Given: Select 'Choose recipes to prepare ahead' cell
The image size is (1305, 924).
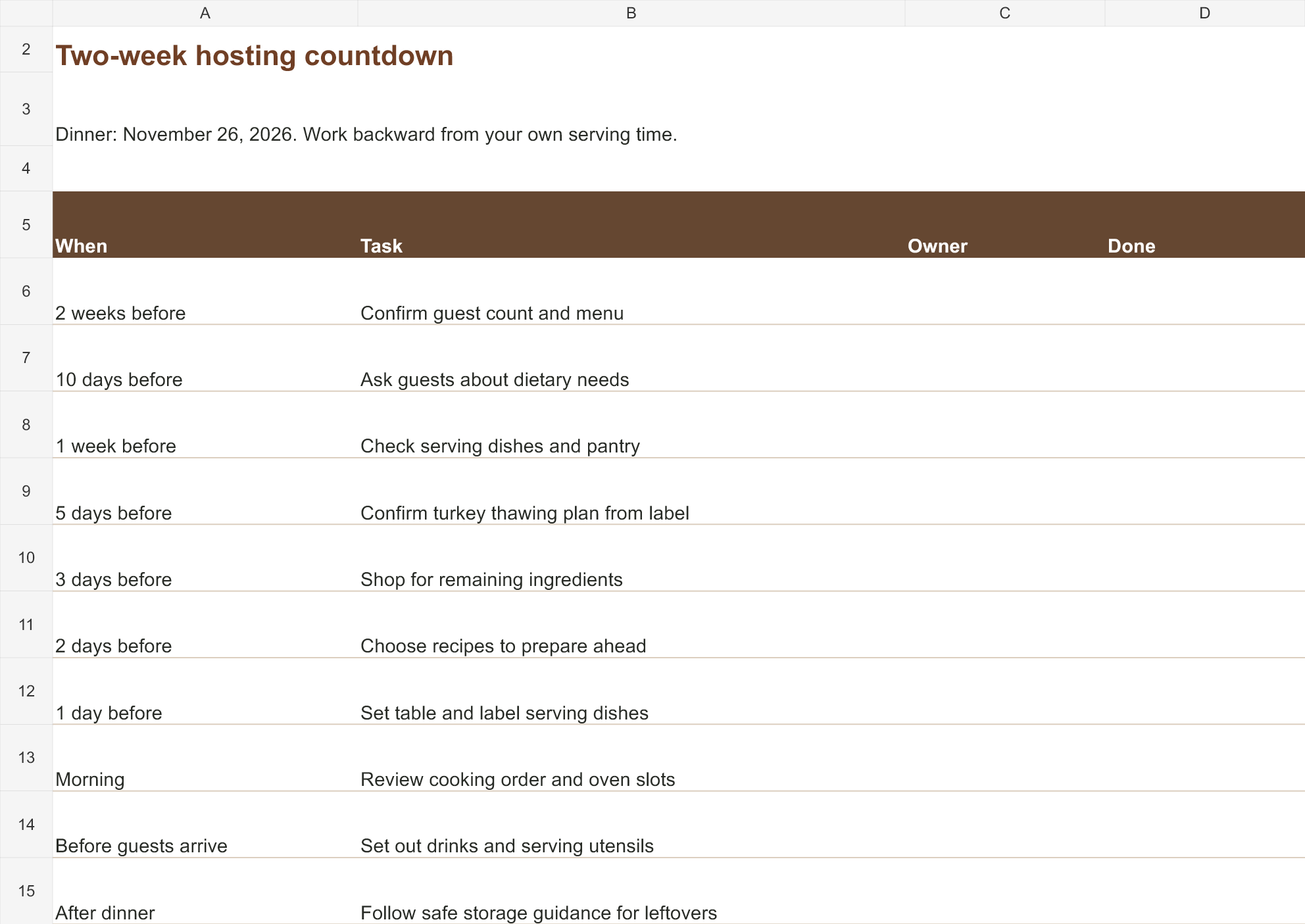Looking at the screenshot, I should coord(631,625).
